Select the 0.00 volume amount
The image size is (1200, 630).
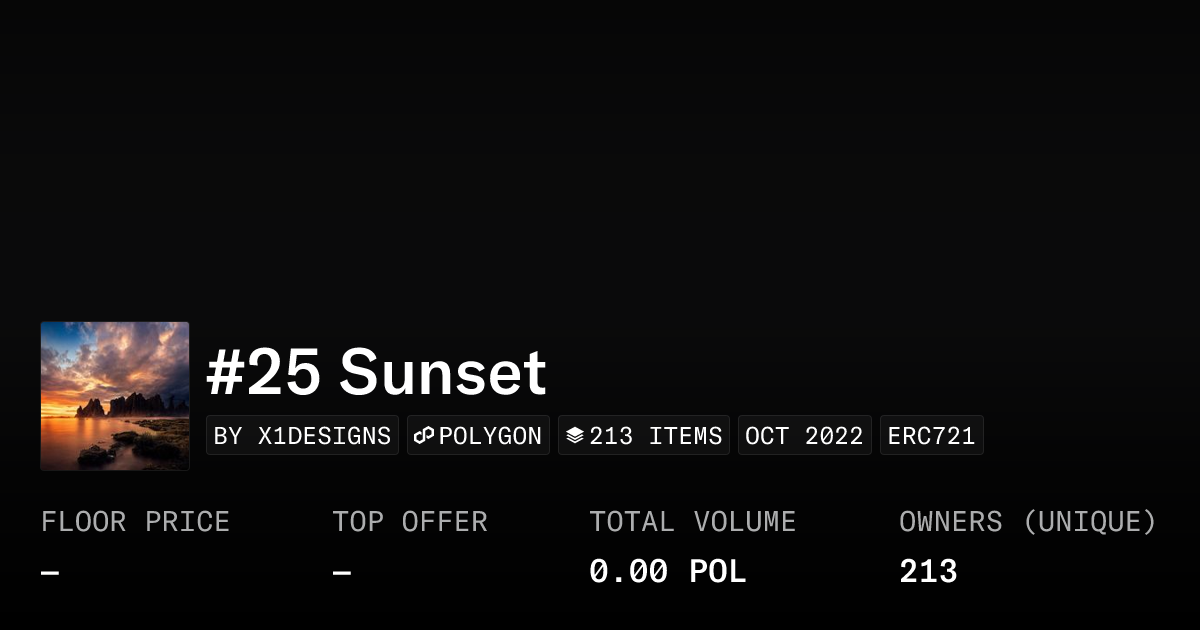tap(628, 572)
